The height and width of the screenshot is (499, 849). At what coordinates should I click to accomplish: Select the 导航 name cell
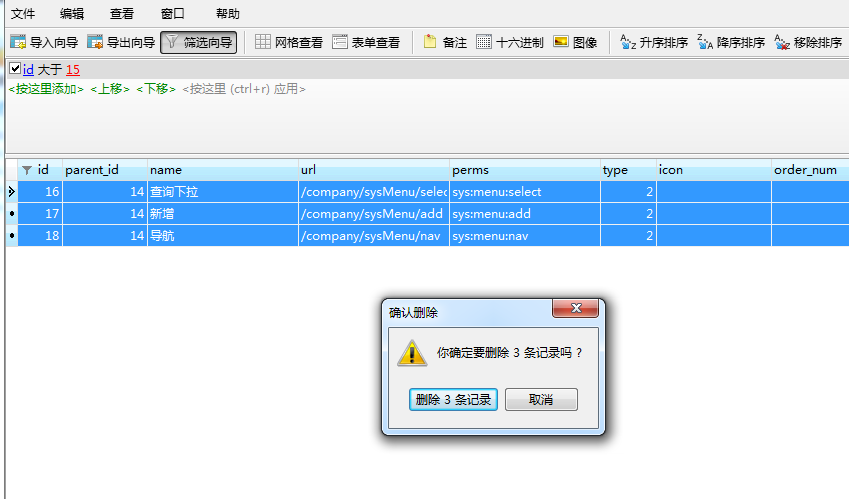pyautogui.click(x=223, y=235)
